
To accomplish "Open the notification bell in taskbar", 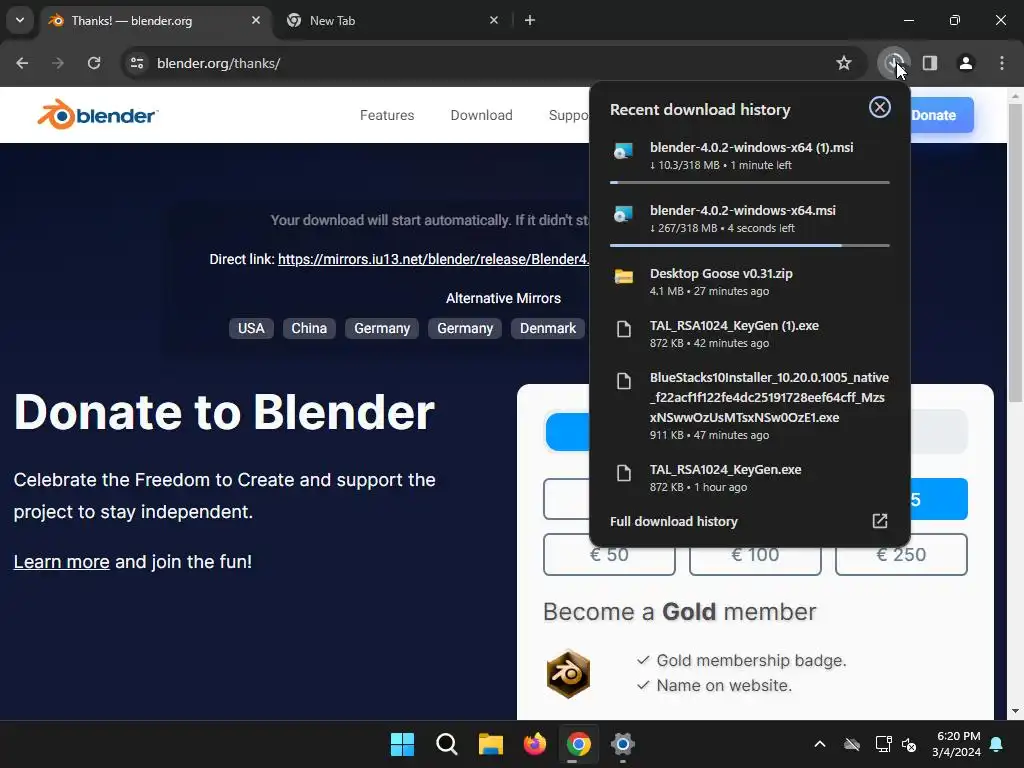I will (x=997, y=744).
